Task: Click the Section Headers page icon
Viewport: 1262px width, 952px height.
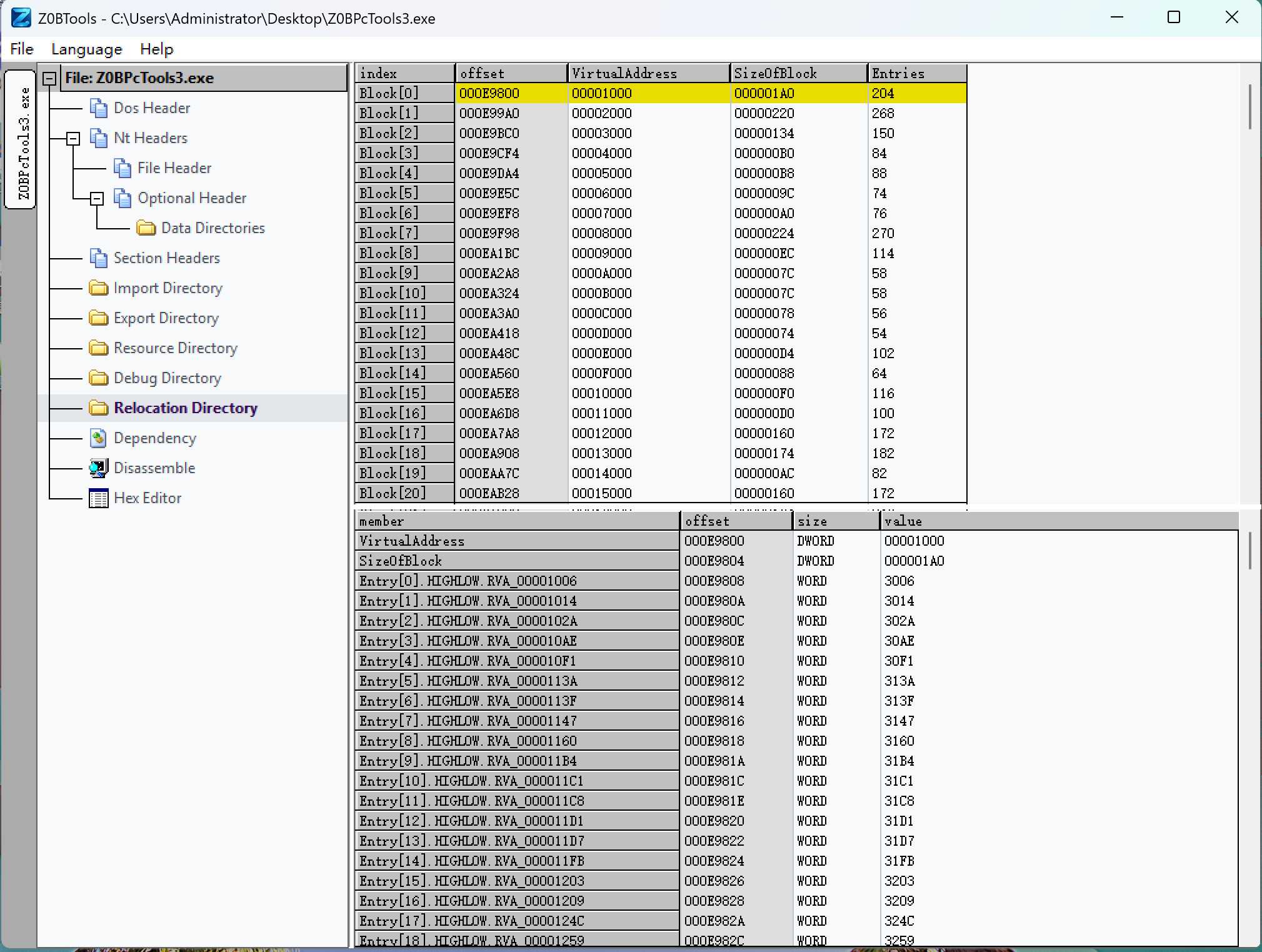Action: (x=98, y=258)
